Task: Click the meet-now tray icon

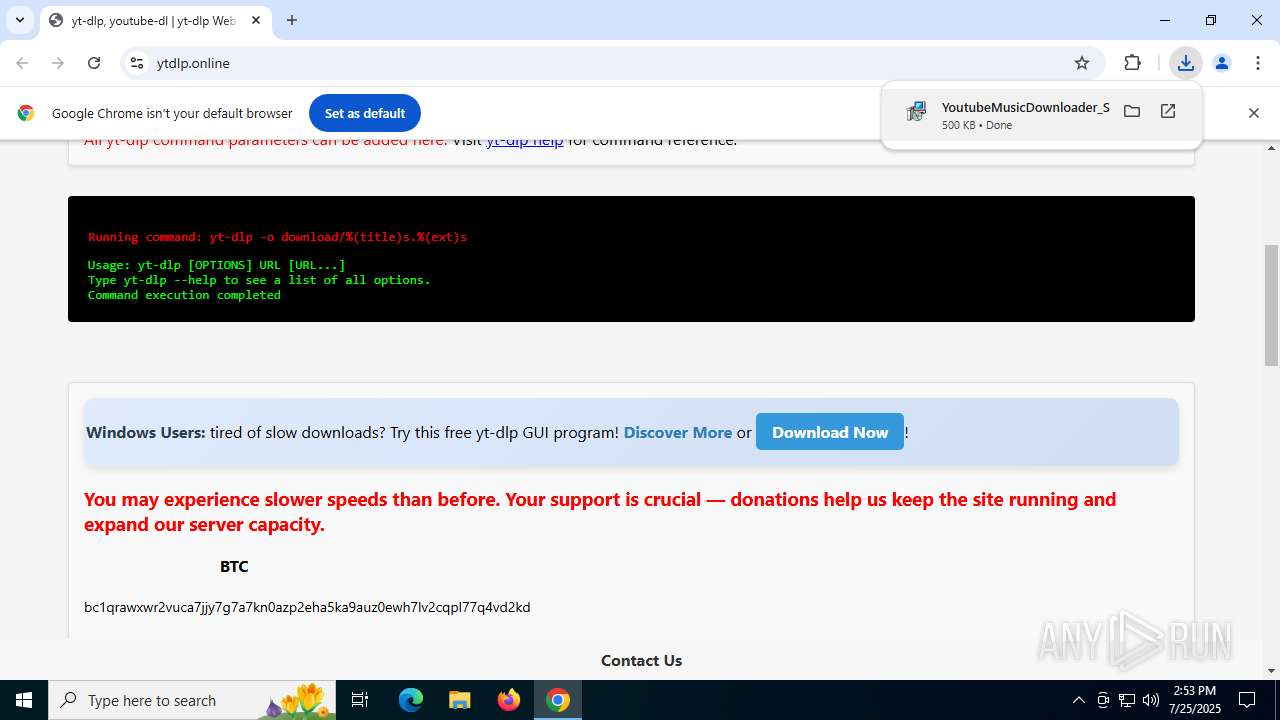Action: coord(1103,700)
